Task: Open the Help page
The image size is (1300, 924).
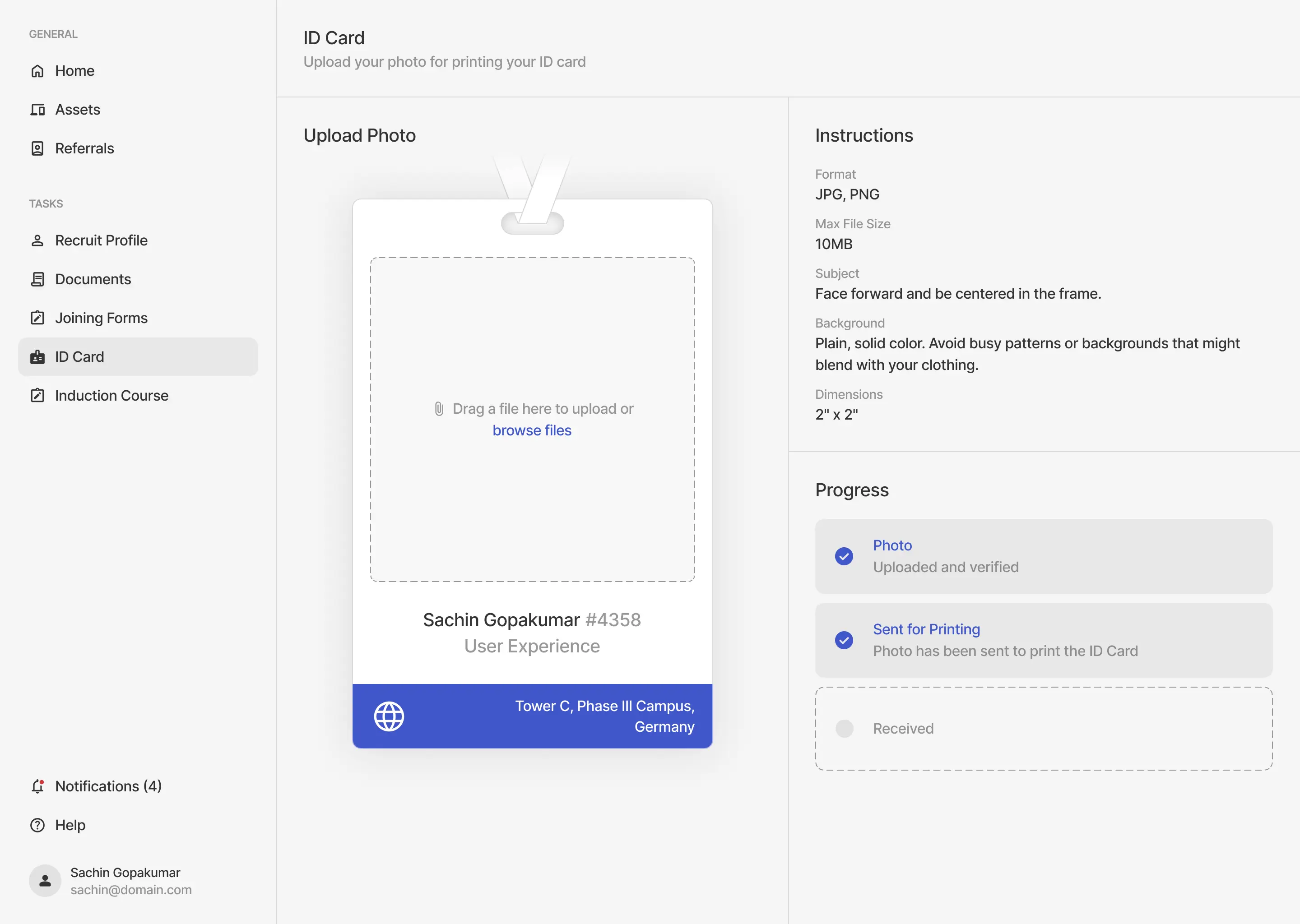Action: click(x=138, y=825)
